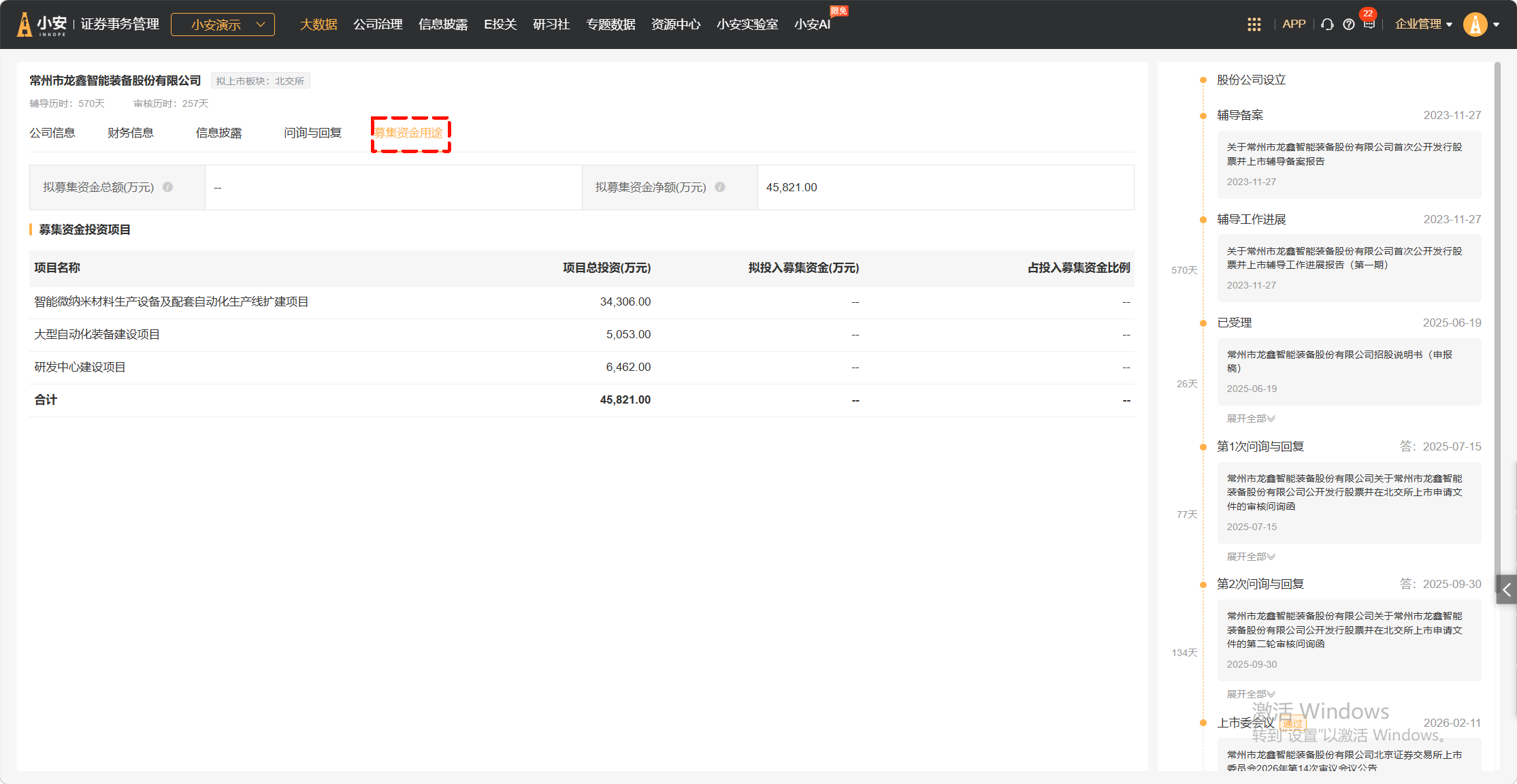
Task: Expand 展开全部 under 第1次问询与回复
Action: (x=1250, y=557)
